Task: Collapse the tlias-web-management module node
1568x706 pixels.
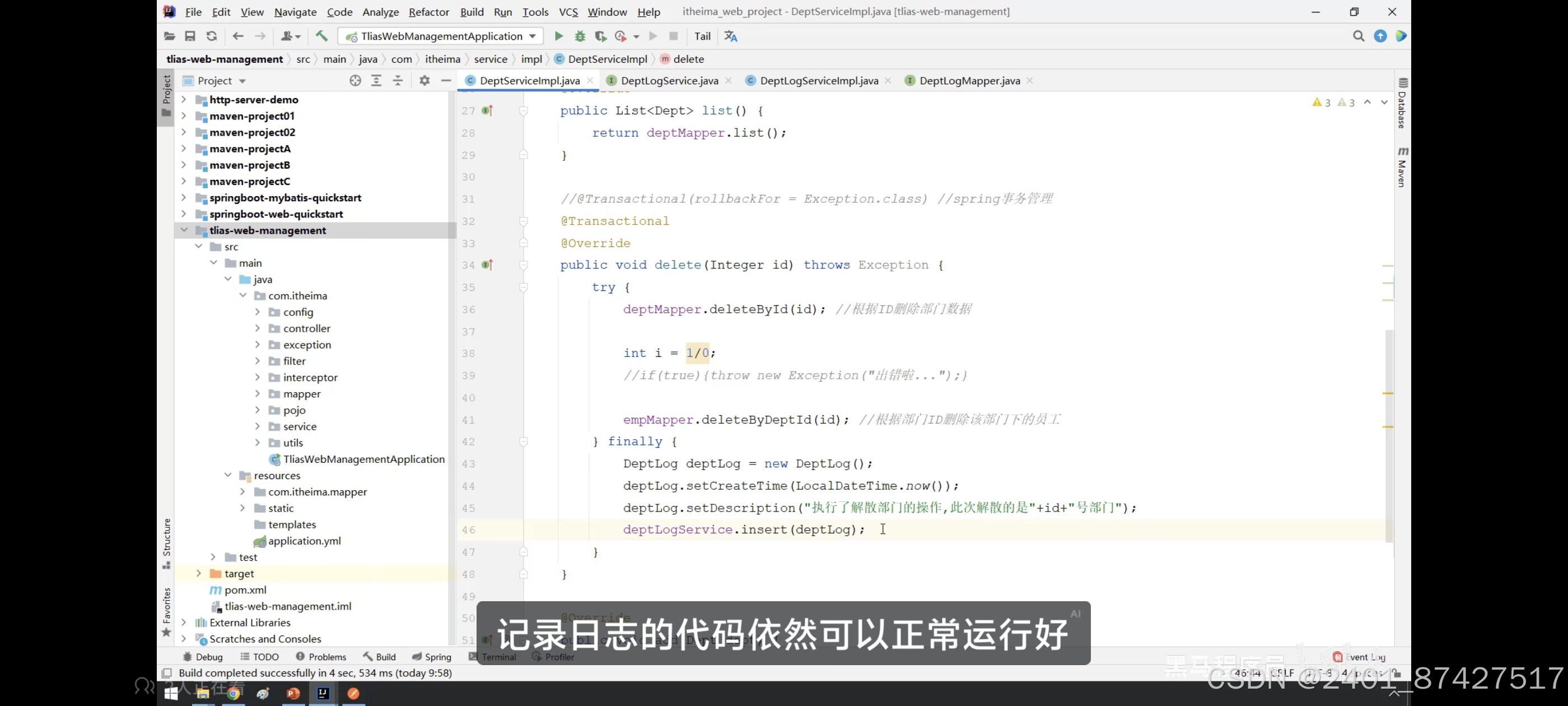Action: tap(184, 230)
